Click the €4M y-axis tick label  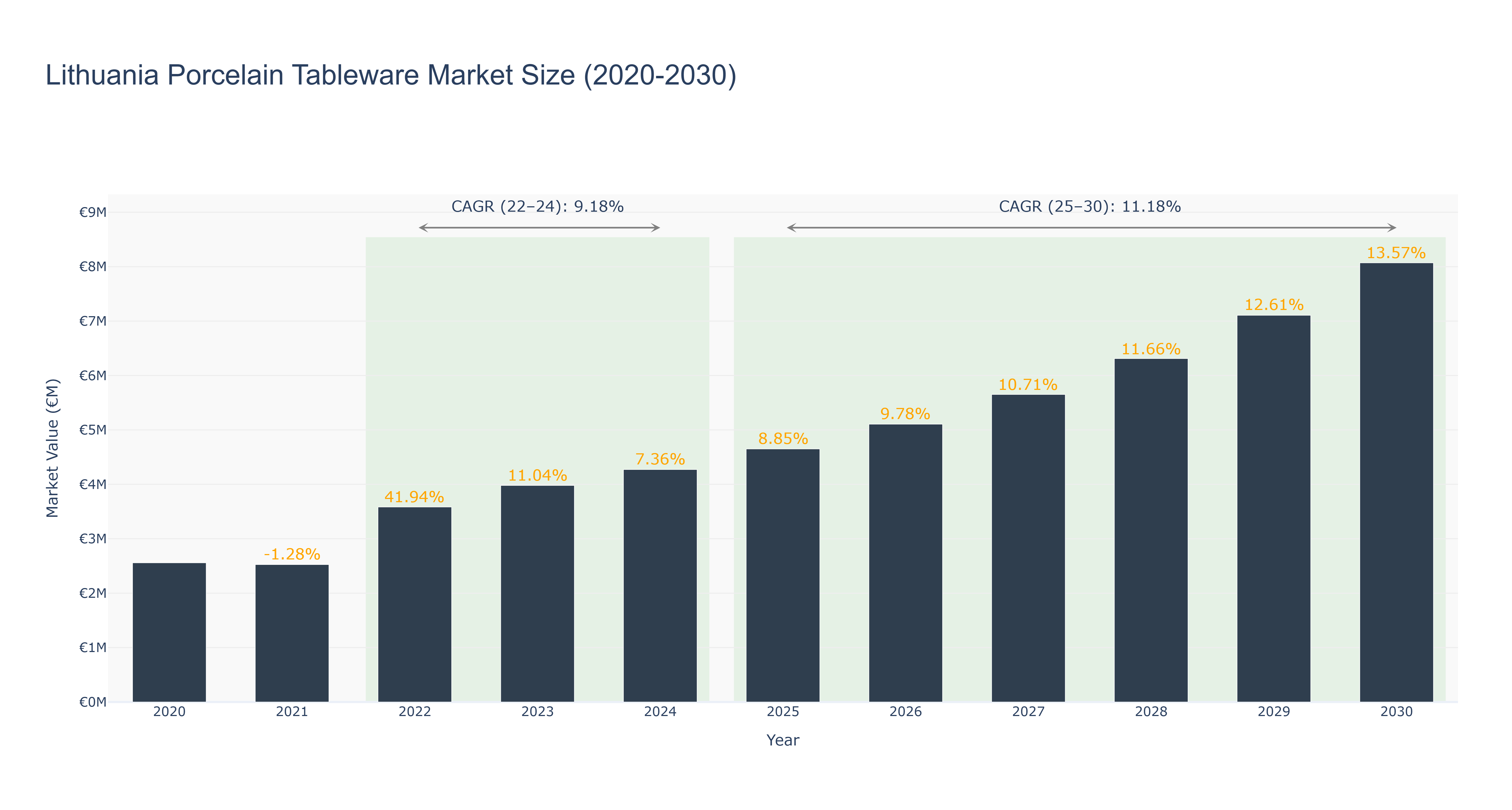coord(93,484)
